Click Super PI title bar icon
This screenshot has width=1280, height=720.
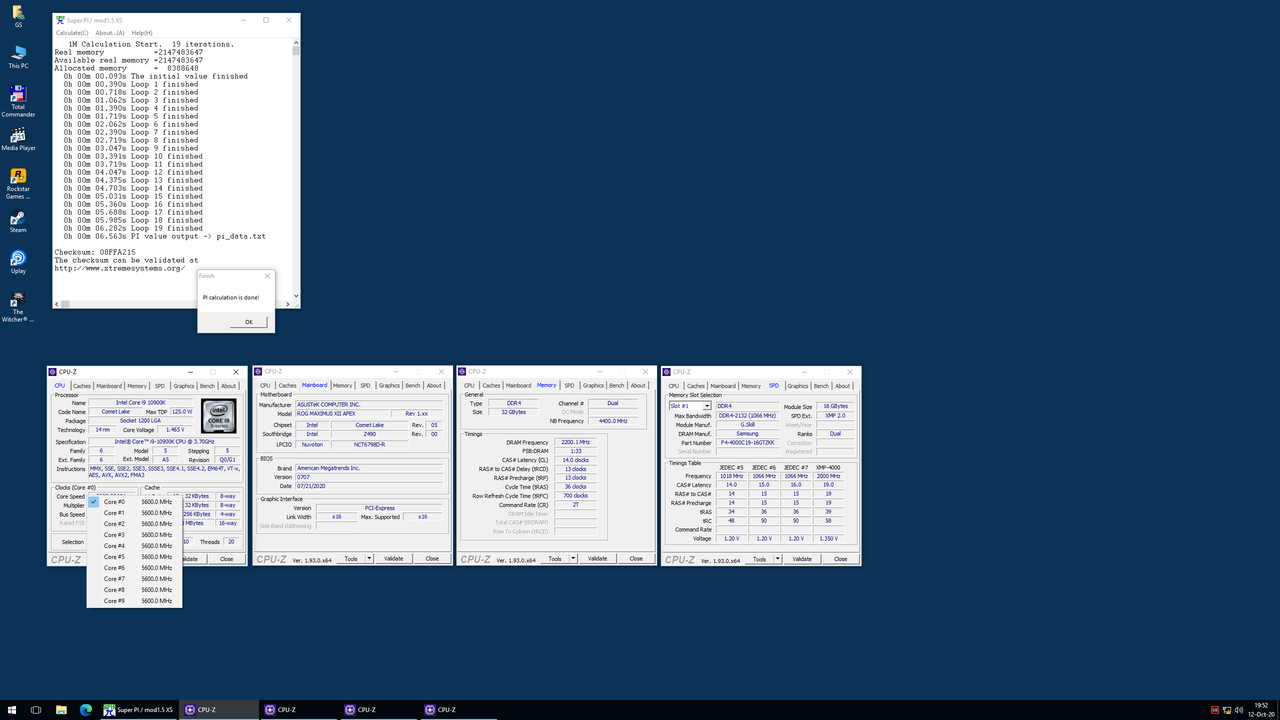click(x=60, y=20)
